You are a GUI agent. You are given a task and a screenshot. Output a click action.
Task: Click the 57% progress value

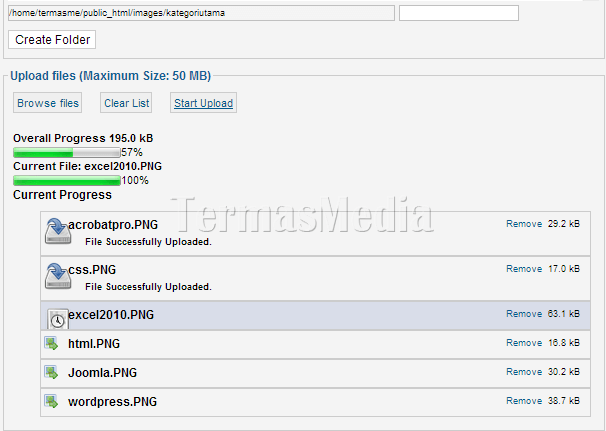[132, 152]
